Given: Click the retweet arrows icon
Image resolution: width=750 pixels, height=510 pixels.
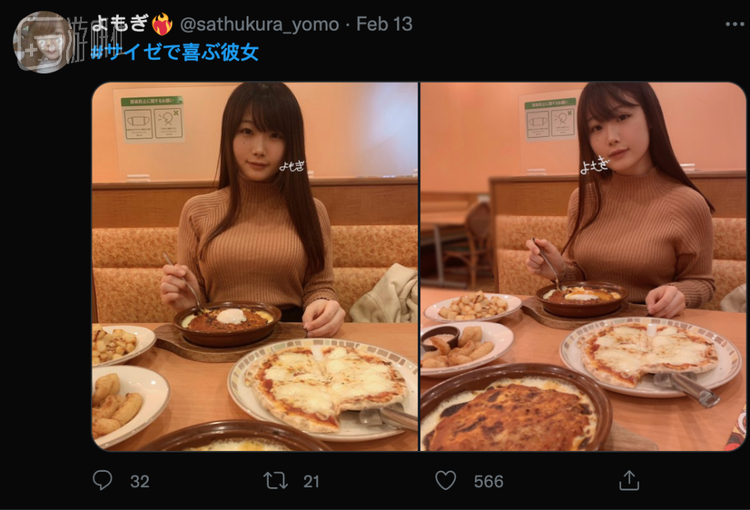Looking at the screenshot, I should pyautogui.click(x=276, y=480).
